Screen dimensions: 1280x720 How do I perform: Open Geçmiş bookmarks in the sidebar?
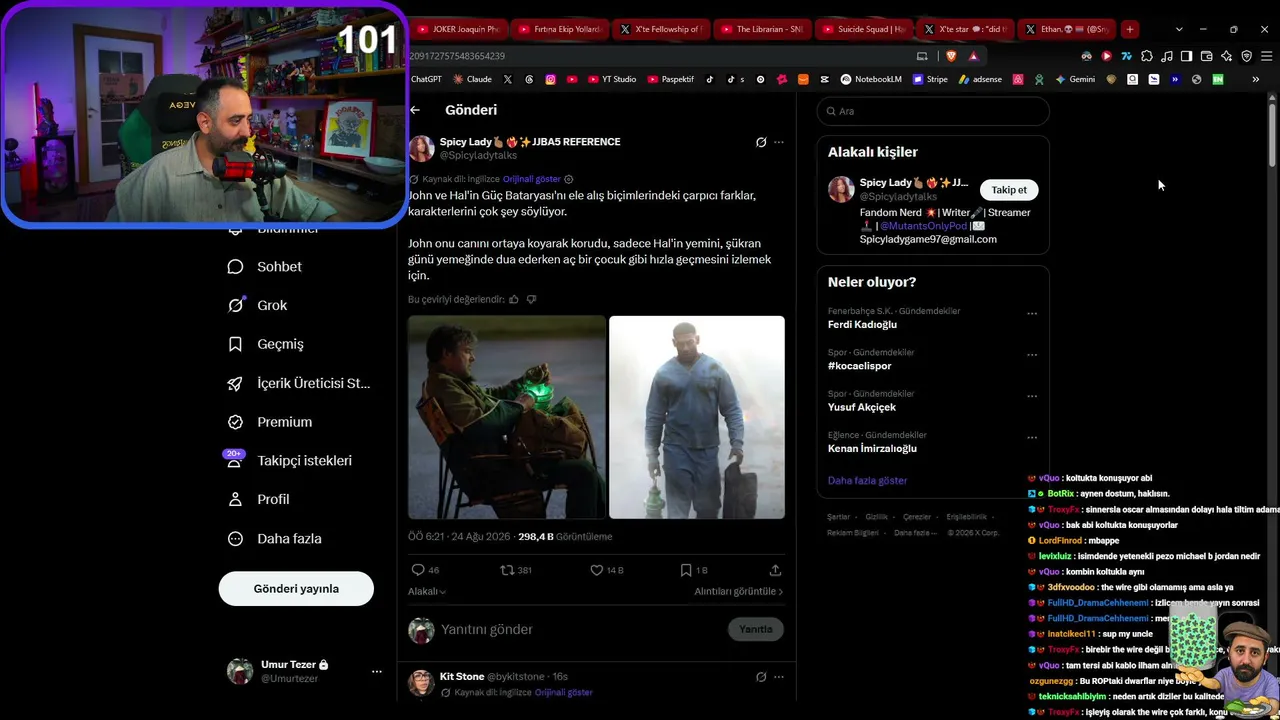click(266, 344)
